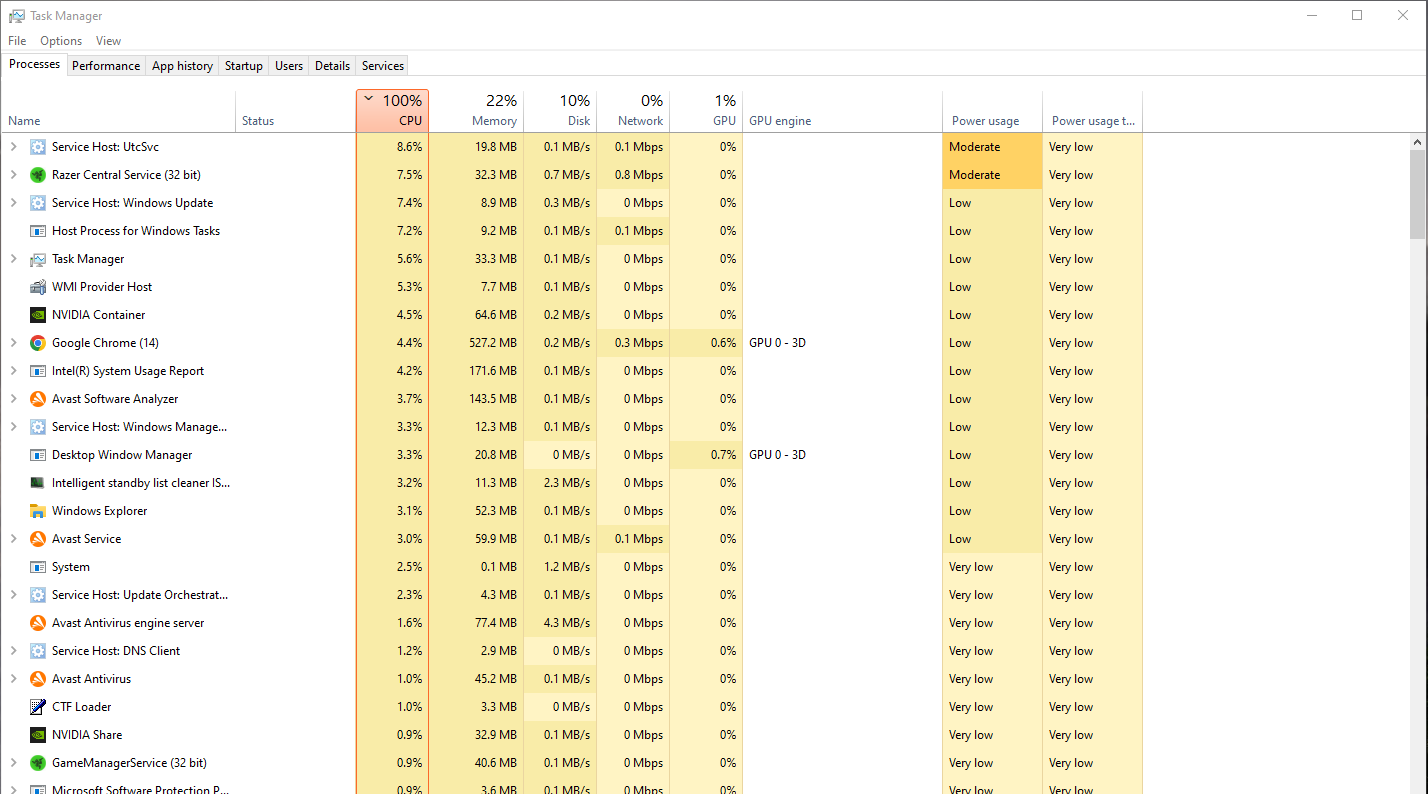Sort by the Network column header
Screen dimensions: 1428x794
[x=633, y=111]
